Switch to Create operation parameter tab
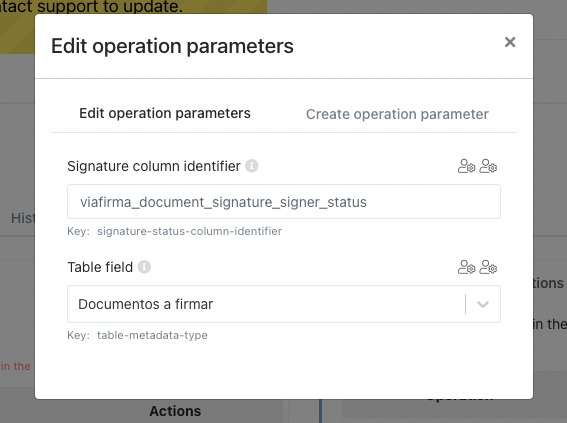 tap(397, 114)
